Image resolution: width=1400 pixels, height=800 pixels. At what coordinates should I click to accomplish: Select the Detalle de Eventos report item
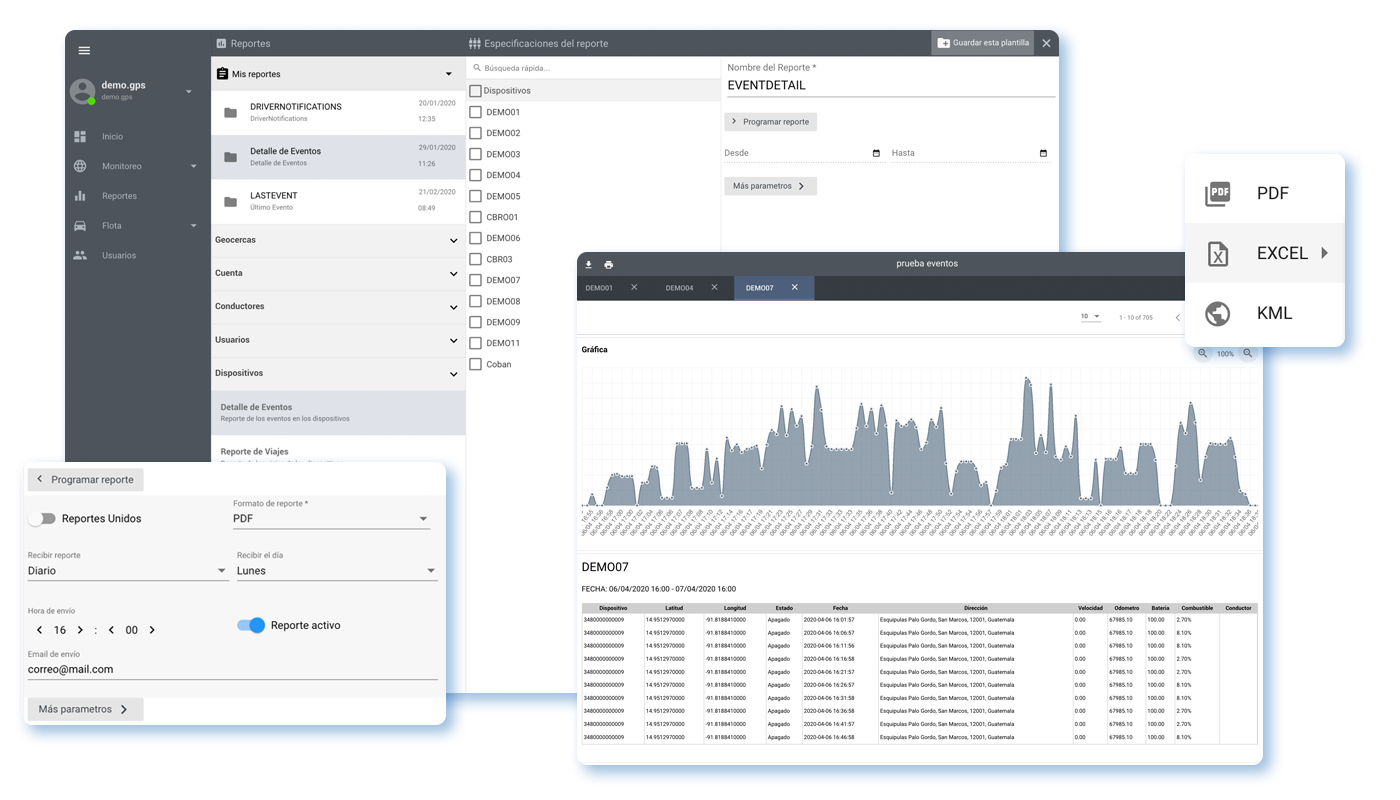pyautogui.click(x=338, y=412)
